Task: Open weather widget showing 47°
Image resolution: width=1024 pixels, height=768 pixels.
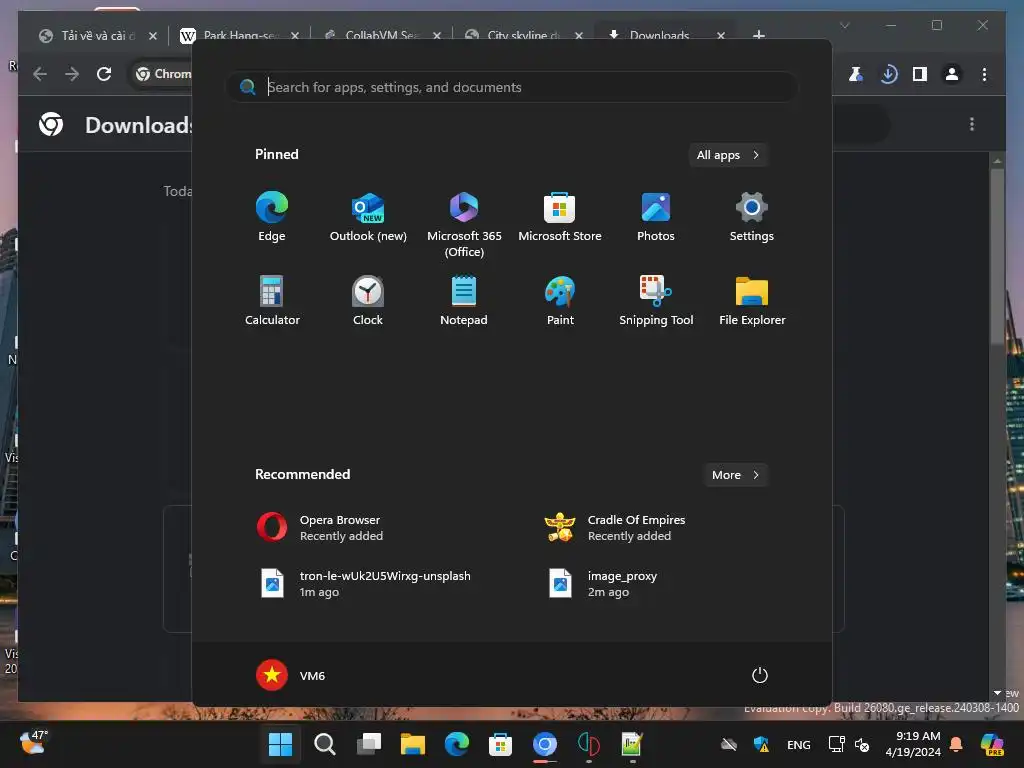Action: point(34,743)
